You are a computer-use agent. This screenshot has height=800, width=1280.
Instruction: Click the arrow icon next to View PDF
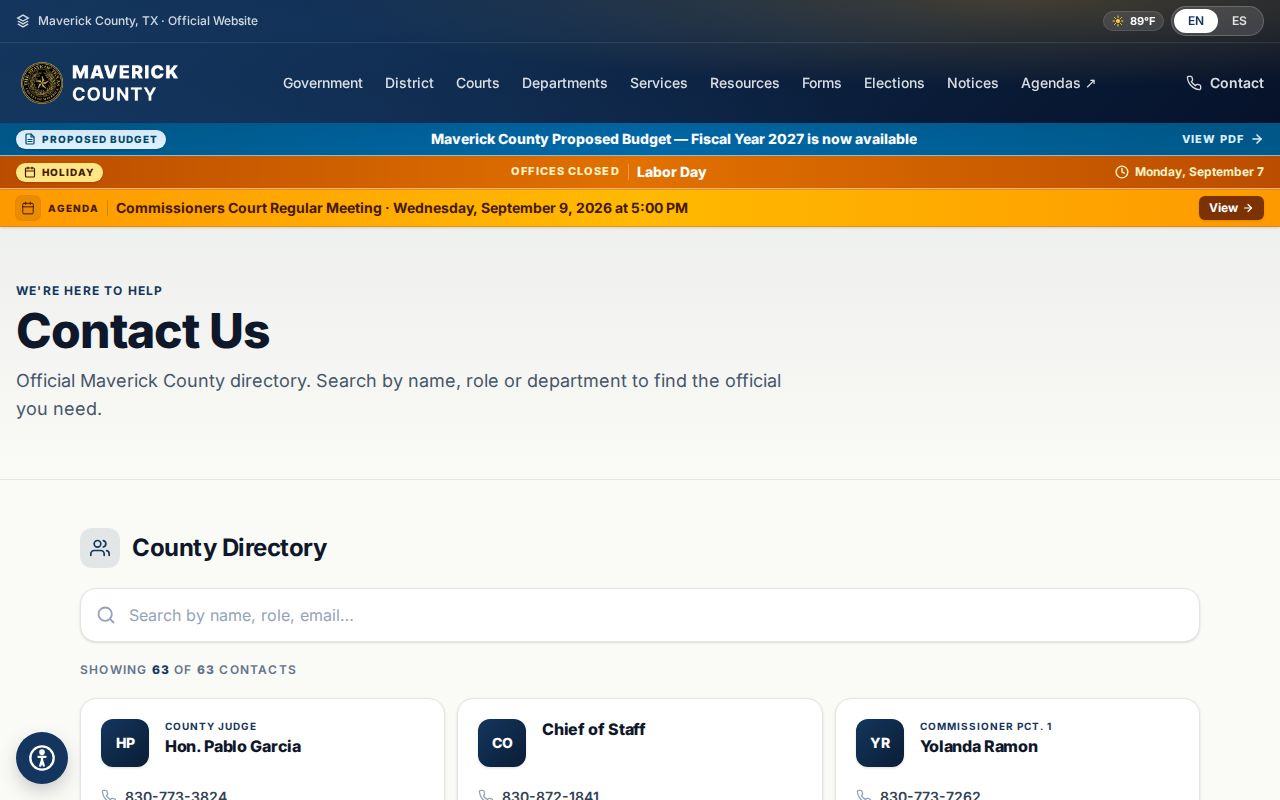coord(1257,139)
